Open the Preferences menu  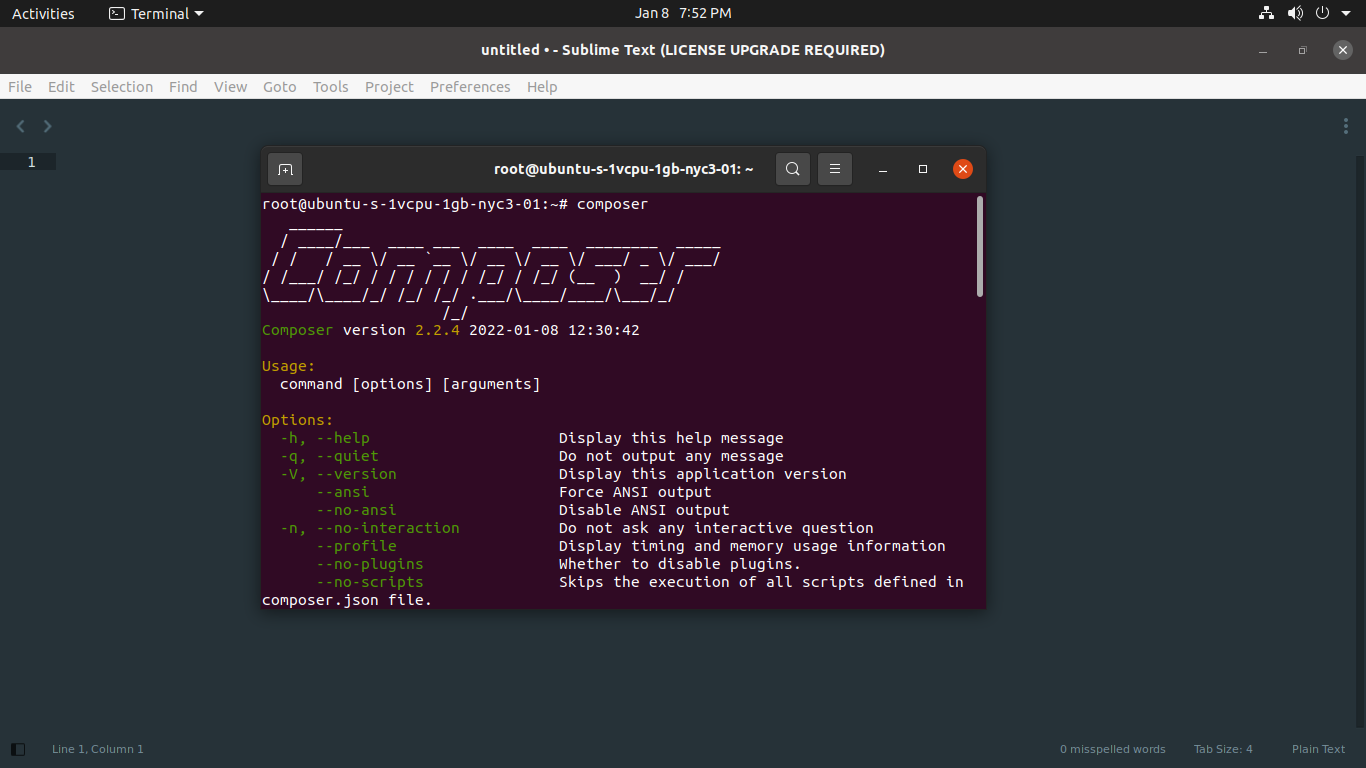pos(470,87)
